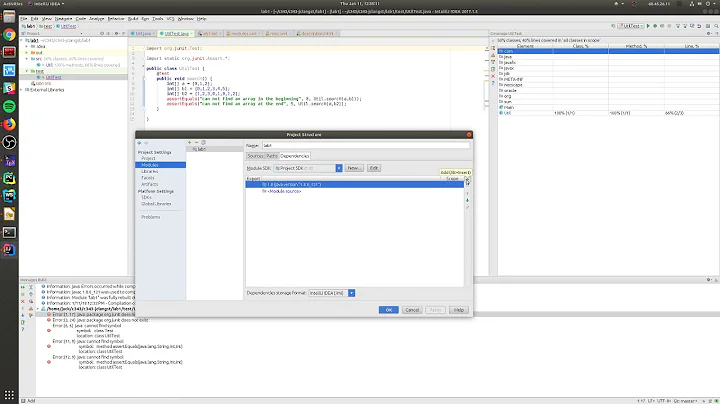Click the stop red X in Messages panel
This screenshot has height=404, width=720.
click(22, 301)
